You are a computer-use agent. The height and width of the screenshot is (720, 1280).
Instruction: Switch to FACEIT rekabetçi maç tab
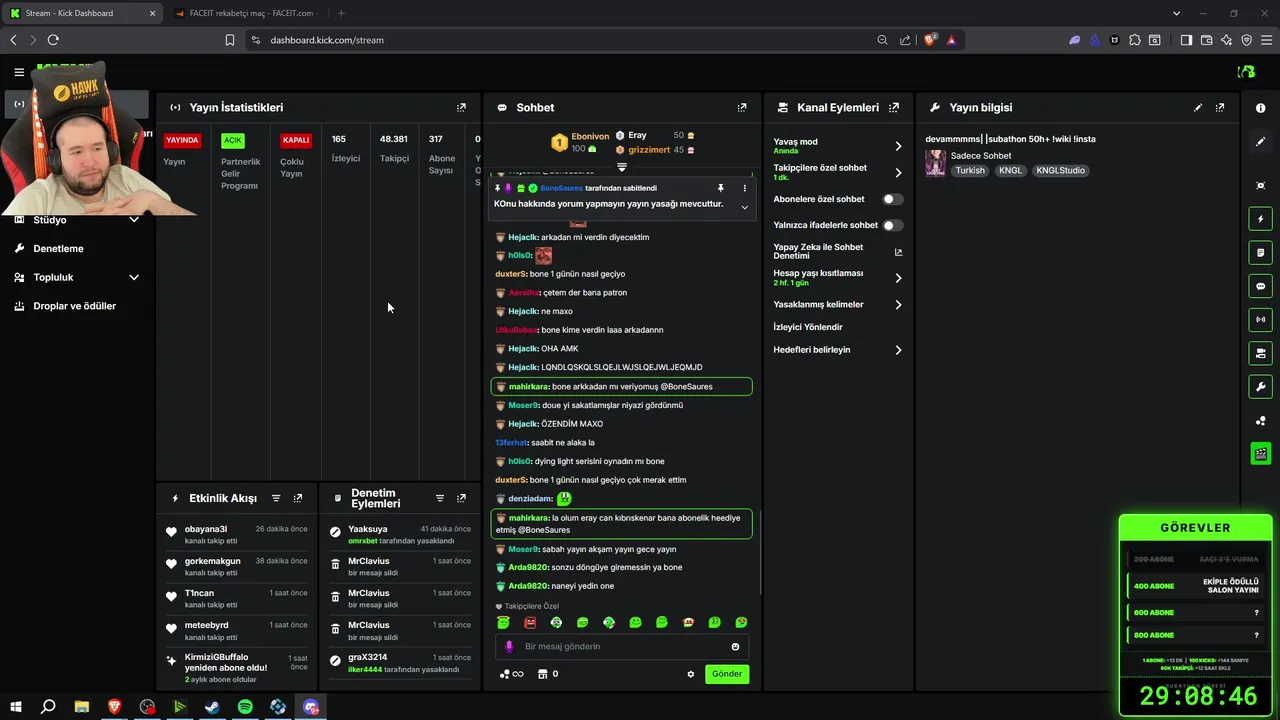[x=244, y=13]
